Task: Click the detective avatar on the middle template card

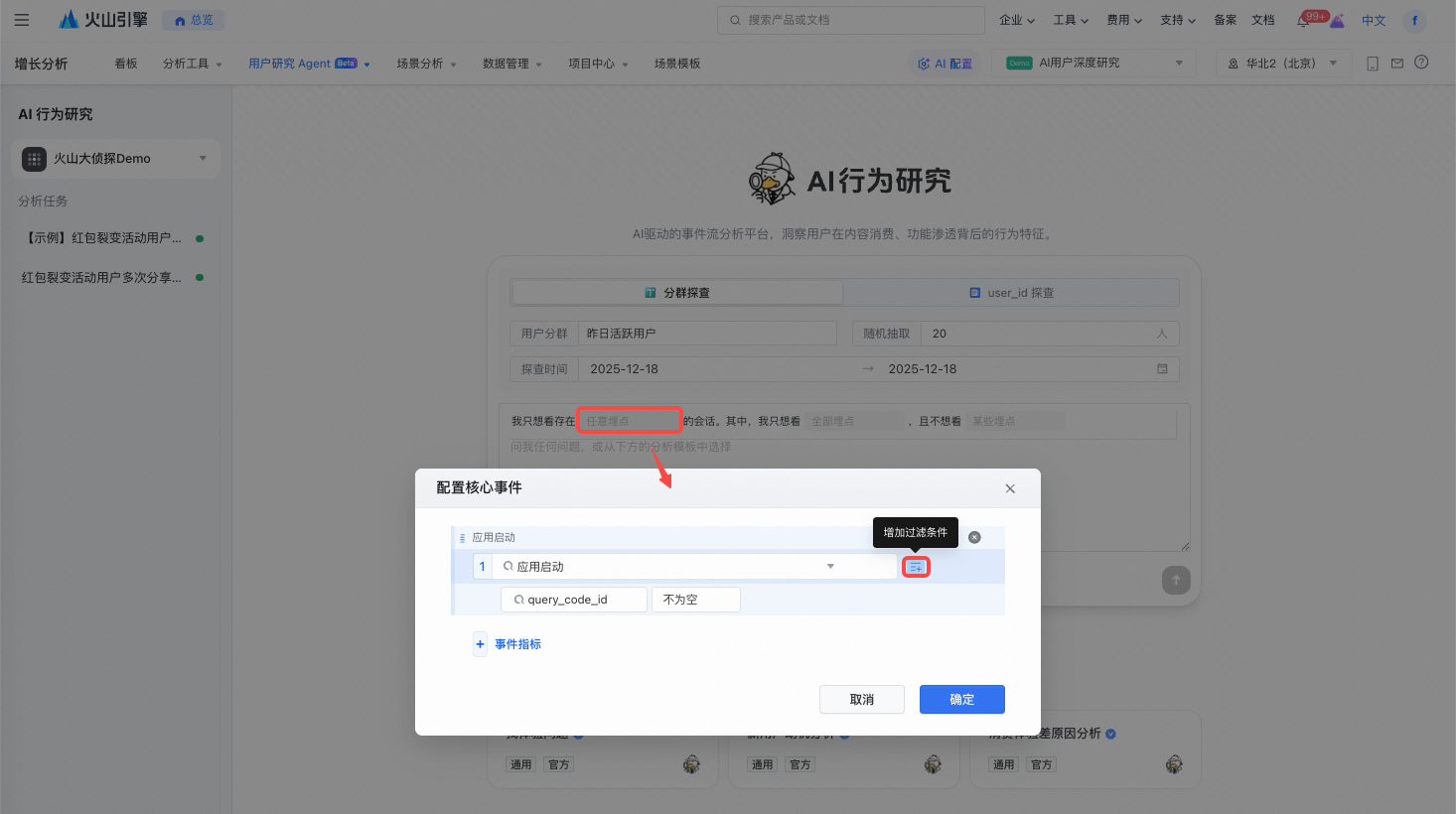Action: click(x=933, y=763)
